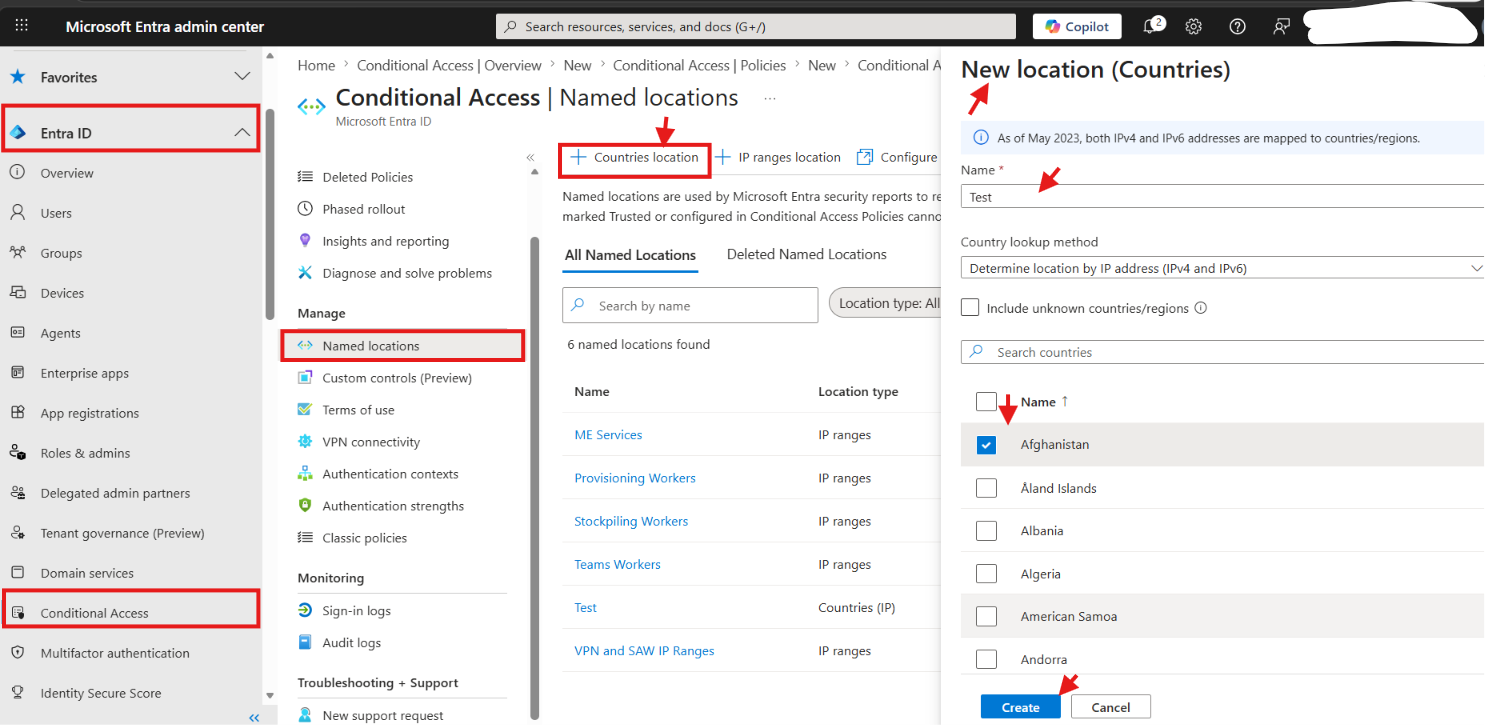
Task: Click the Phased rollout clock icon
Action: coord(305,209)
